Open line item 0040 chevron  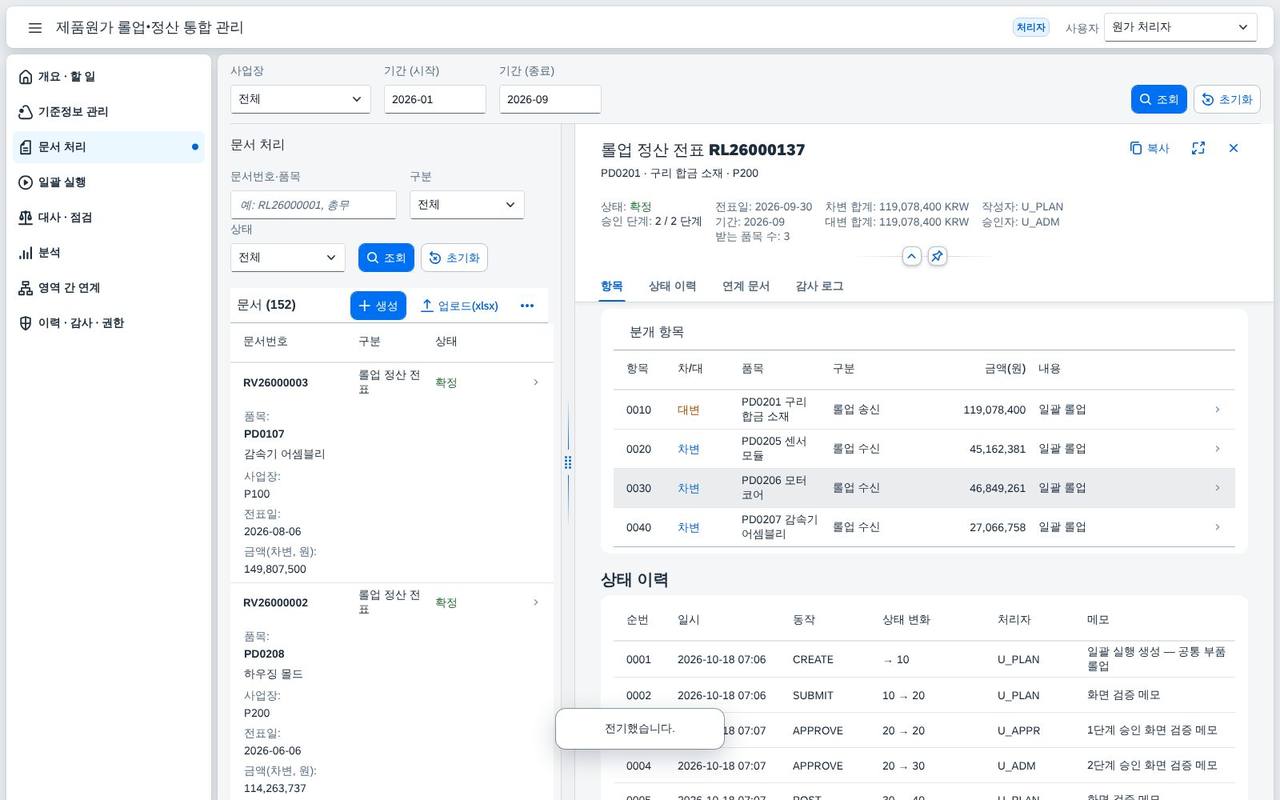point(1217,527)
